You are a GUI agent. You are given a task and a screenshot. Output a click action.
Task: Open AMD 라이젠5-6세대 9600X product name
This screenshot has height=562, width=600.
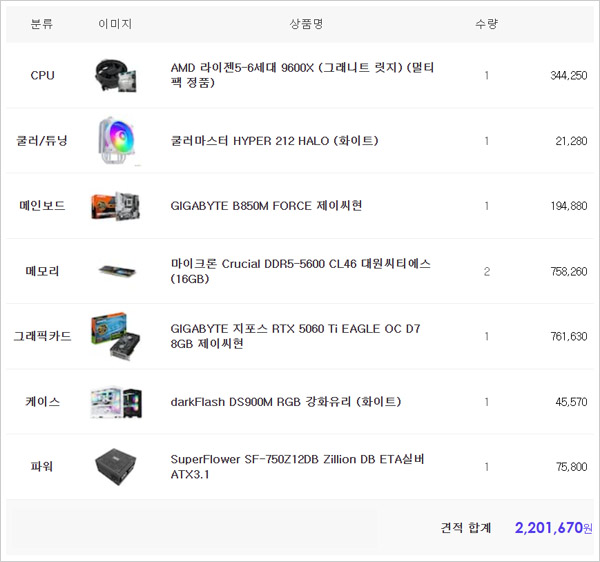click(302, 75)
